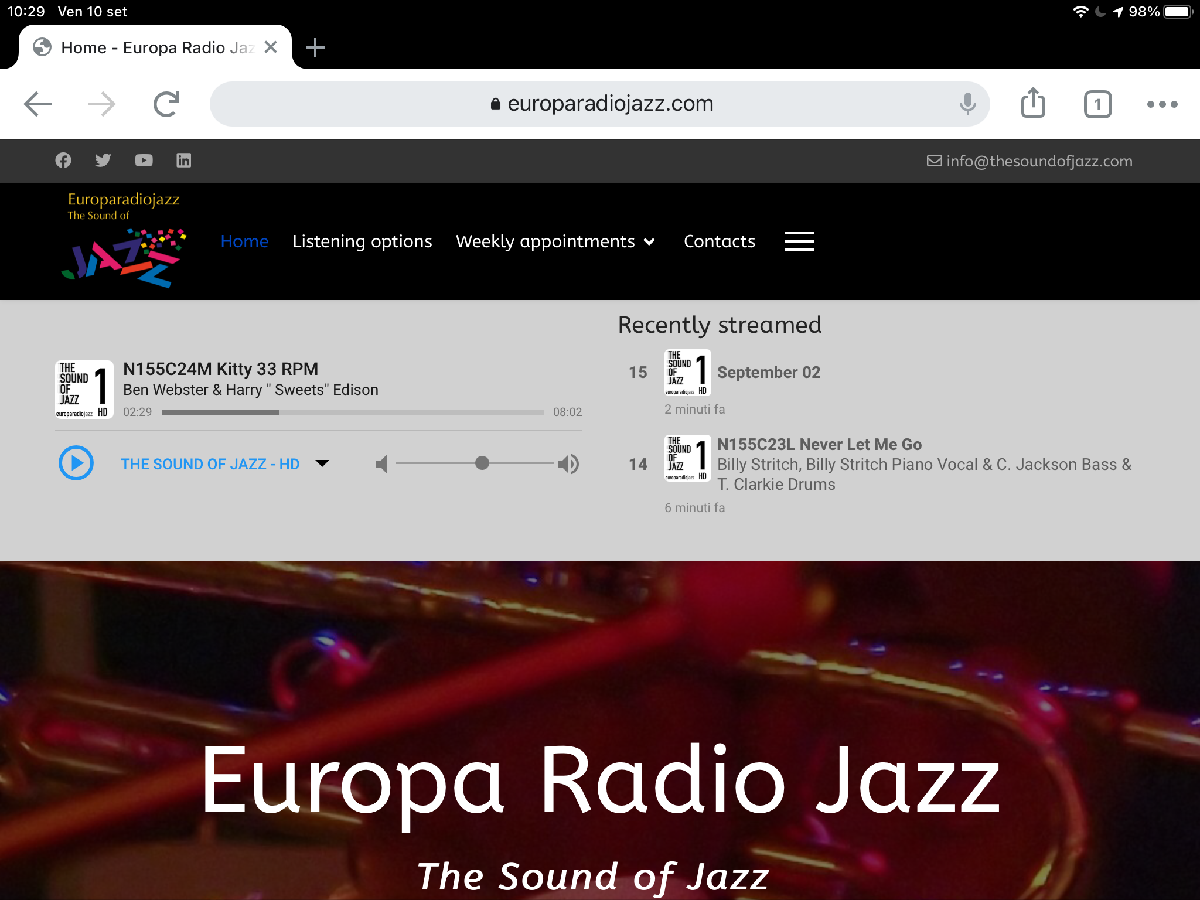
Task: Open the hamburger menu icon
Action: point(799,241)
